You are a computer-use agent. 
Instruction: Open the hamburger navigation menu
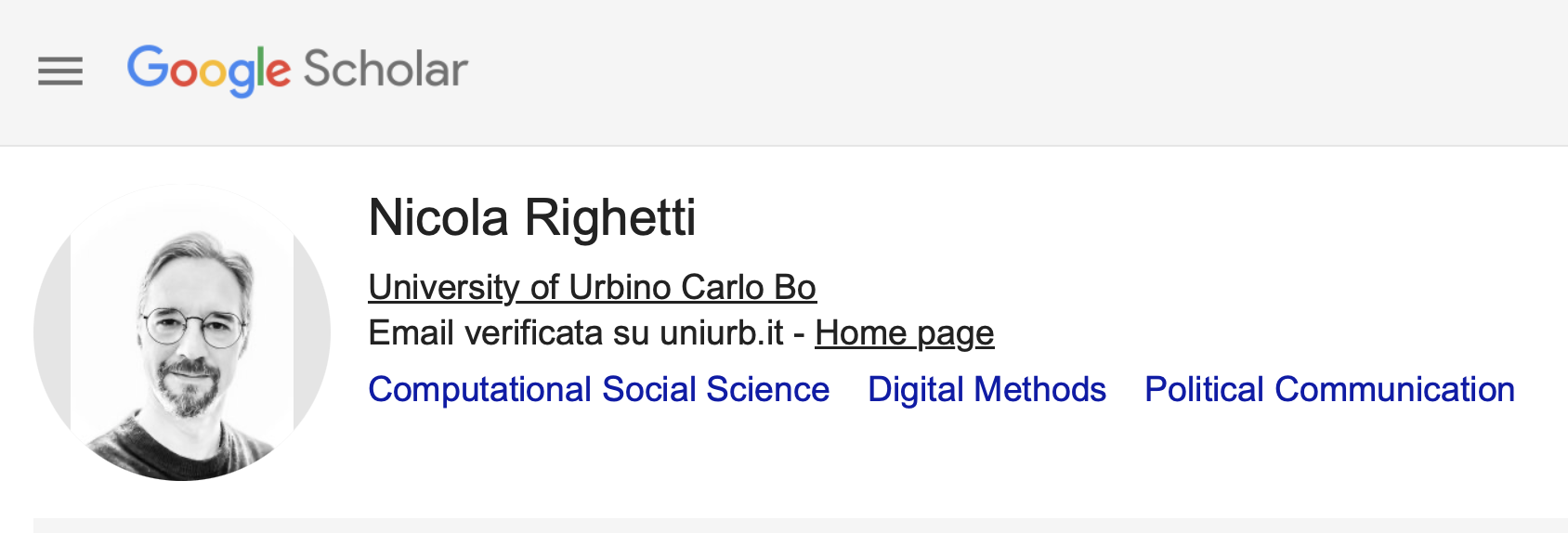pos(60,71)
